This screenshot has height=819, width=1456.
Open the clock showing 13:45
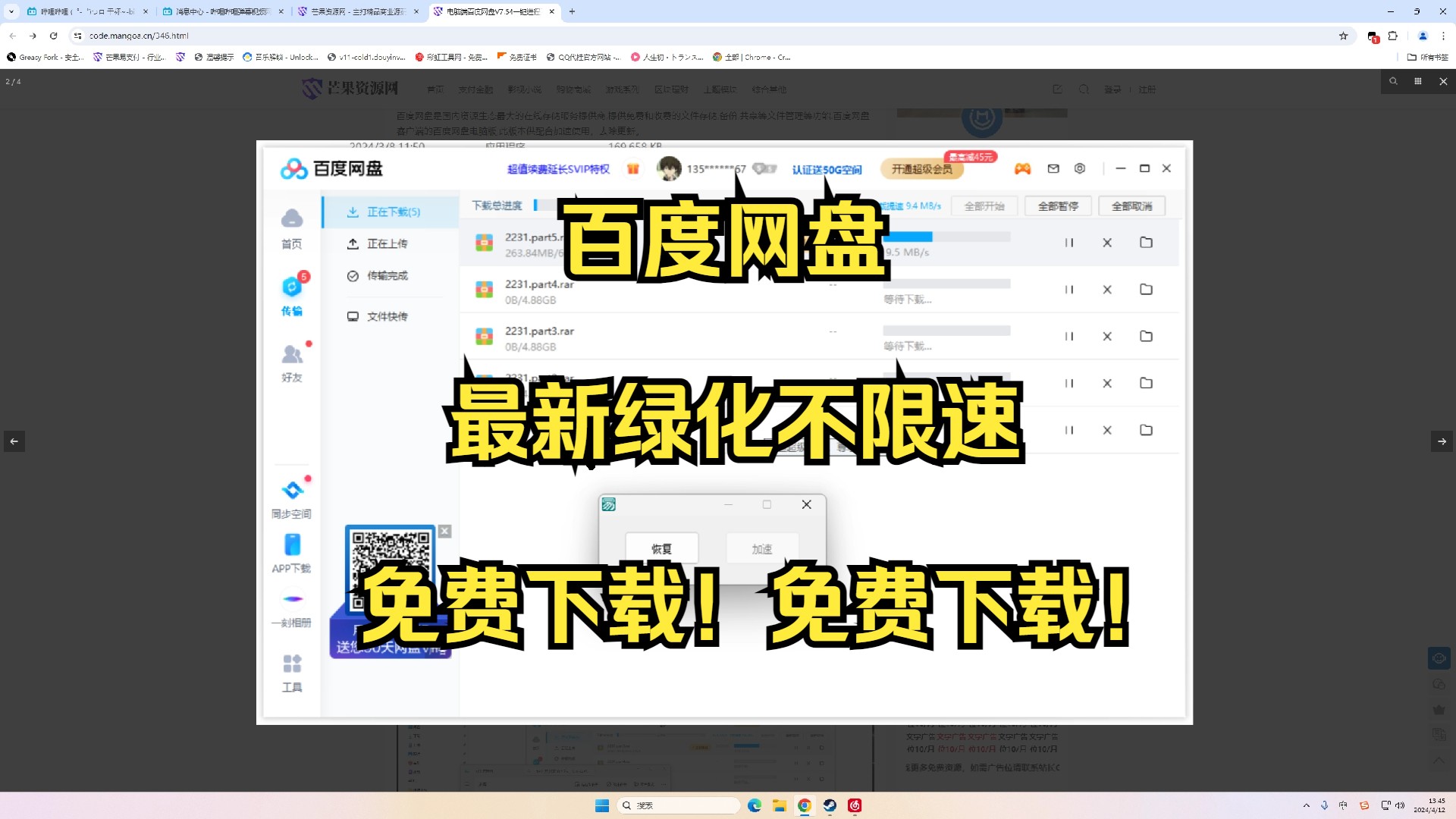[x=1429, y=805]
